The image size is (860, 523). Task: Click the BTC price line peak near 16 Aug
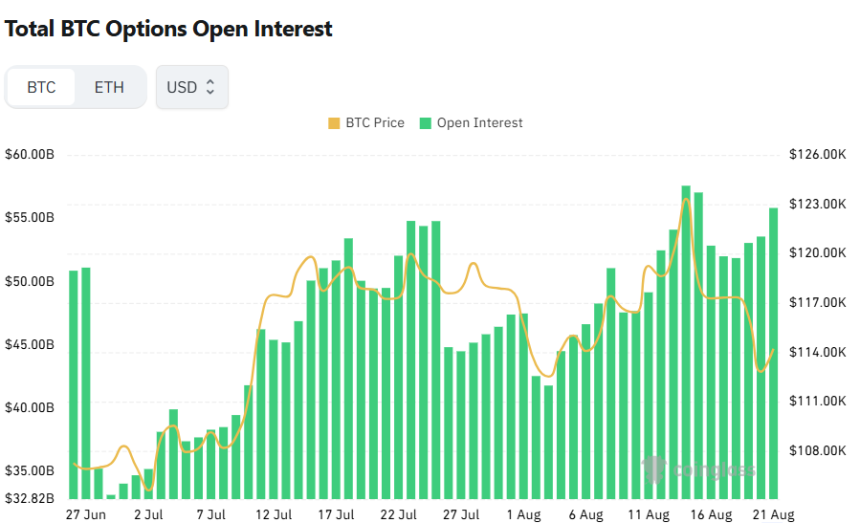coord(686,200)
